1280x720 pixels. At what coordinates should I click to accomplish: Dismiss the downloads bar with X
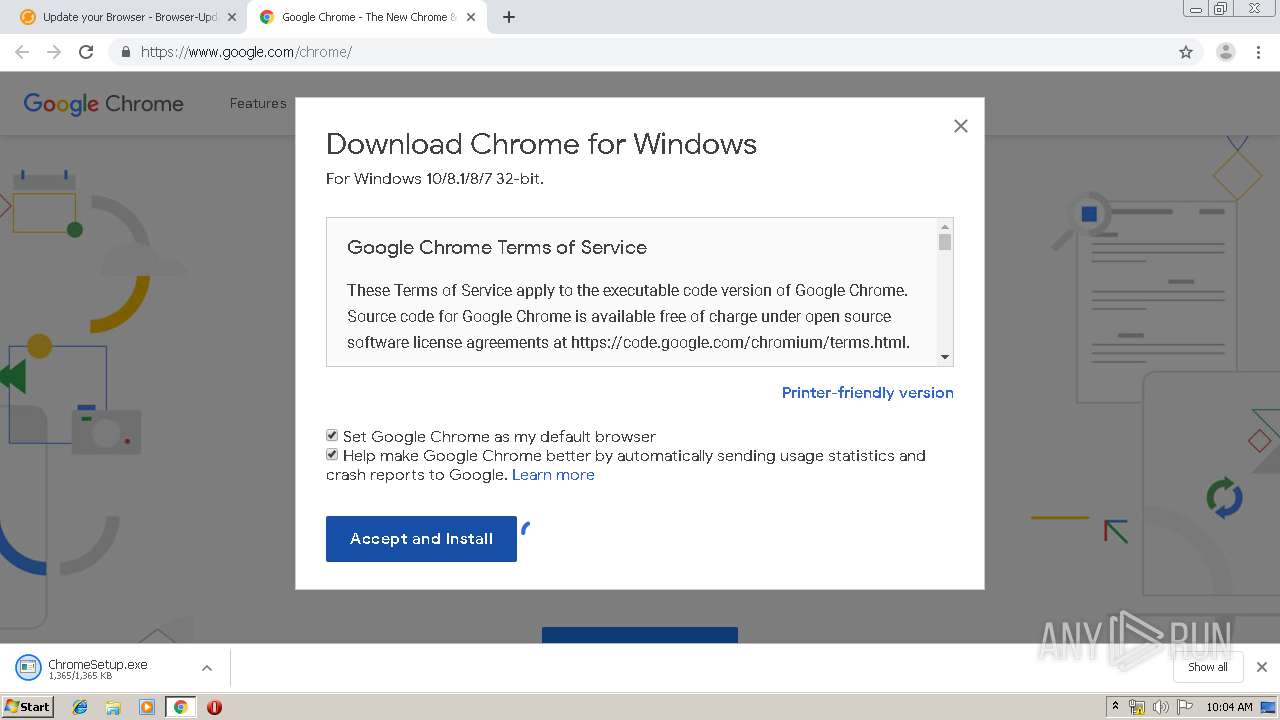click(1262, 667)
